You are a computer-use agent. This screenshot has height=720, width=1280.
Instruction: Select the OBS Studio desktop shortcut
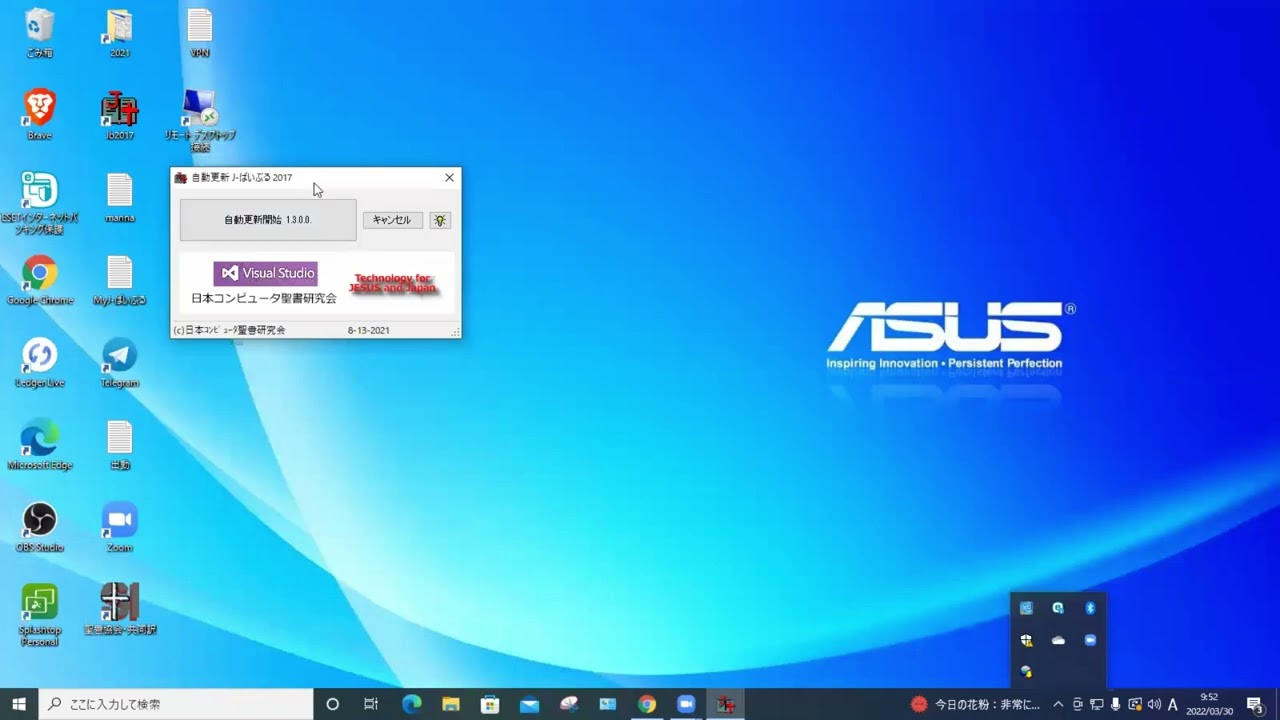(x=40, y=527)
